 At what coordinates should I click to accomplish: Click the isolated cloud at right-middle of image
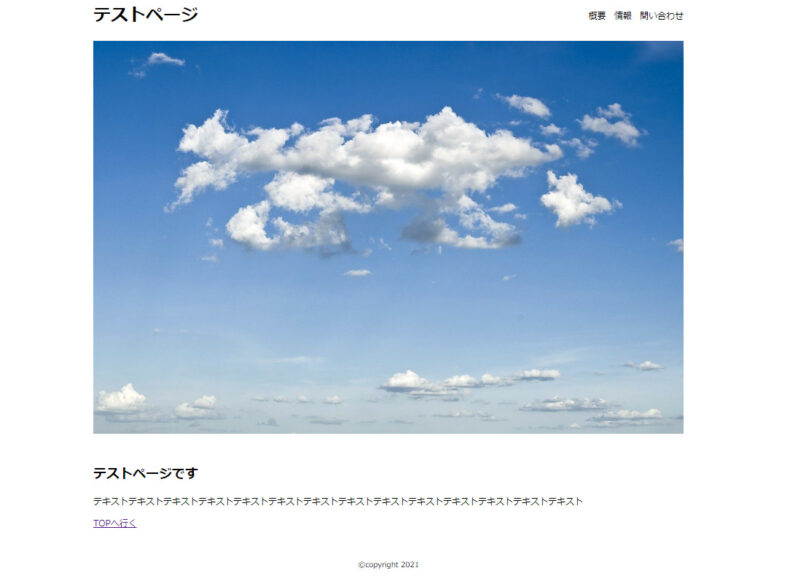(x=575, y=200)
